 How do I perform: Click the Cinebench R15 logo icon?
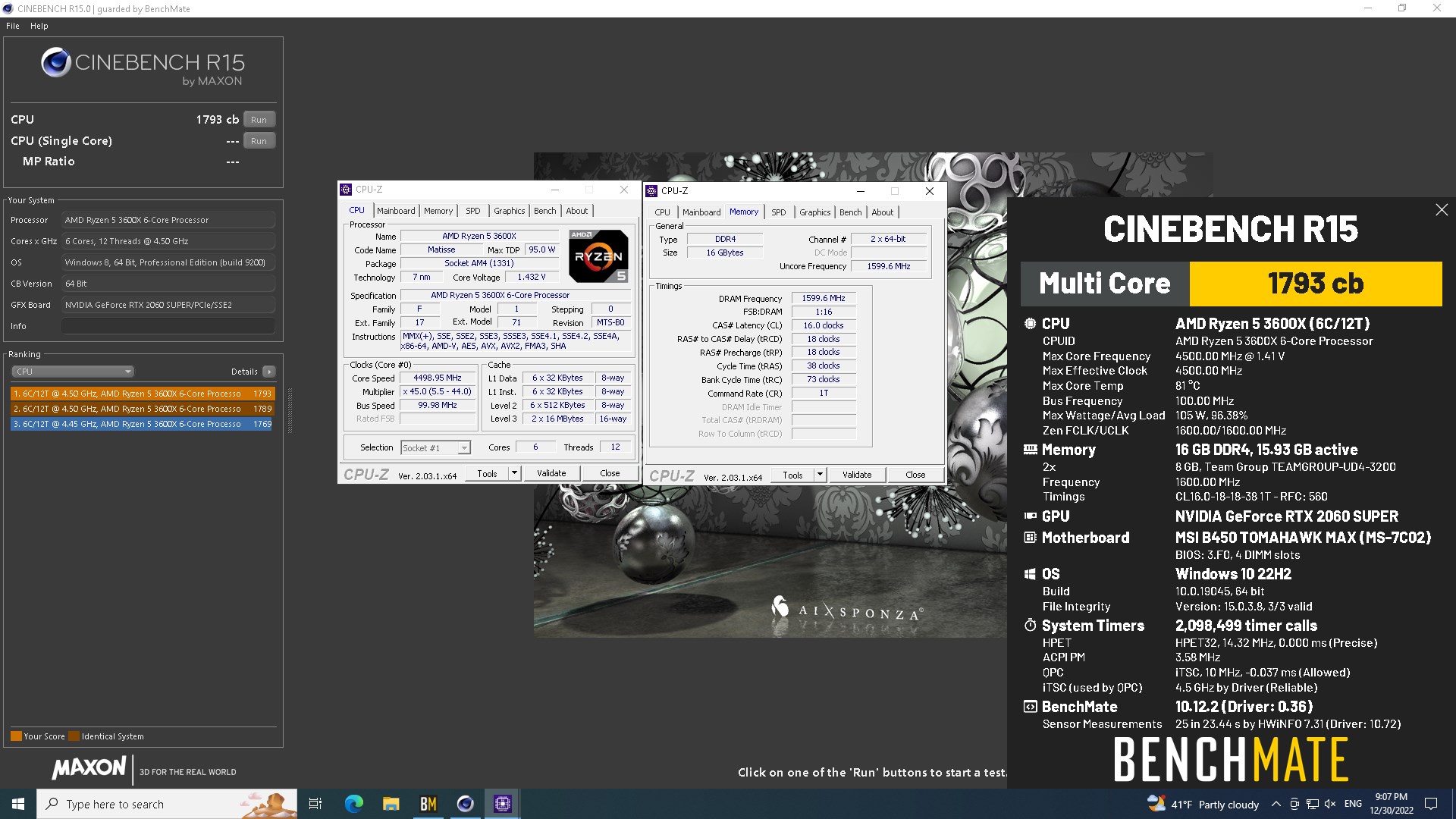(56, 63)
